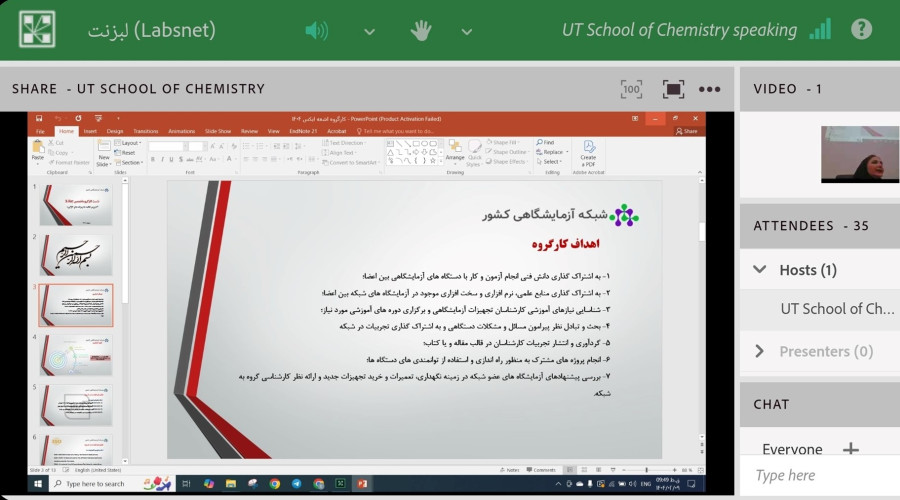Open connection status signal bars

[820, 30]
